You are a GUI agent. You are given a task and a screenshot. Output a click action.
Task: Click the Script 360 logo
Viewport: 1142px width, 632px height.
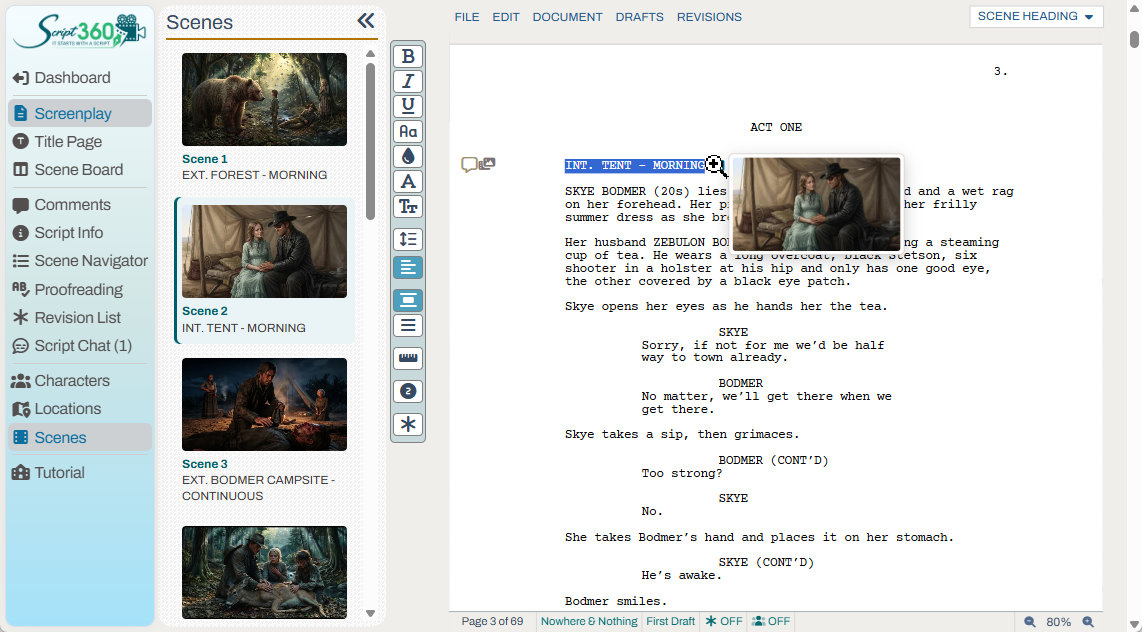[x=79, y=31]
